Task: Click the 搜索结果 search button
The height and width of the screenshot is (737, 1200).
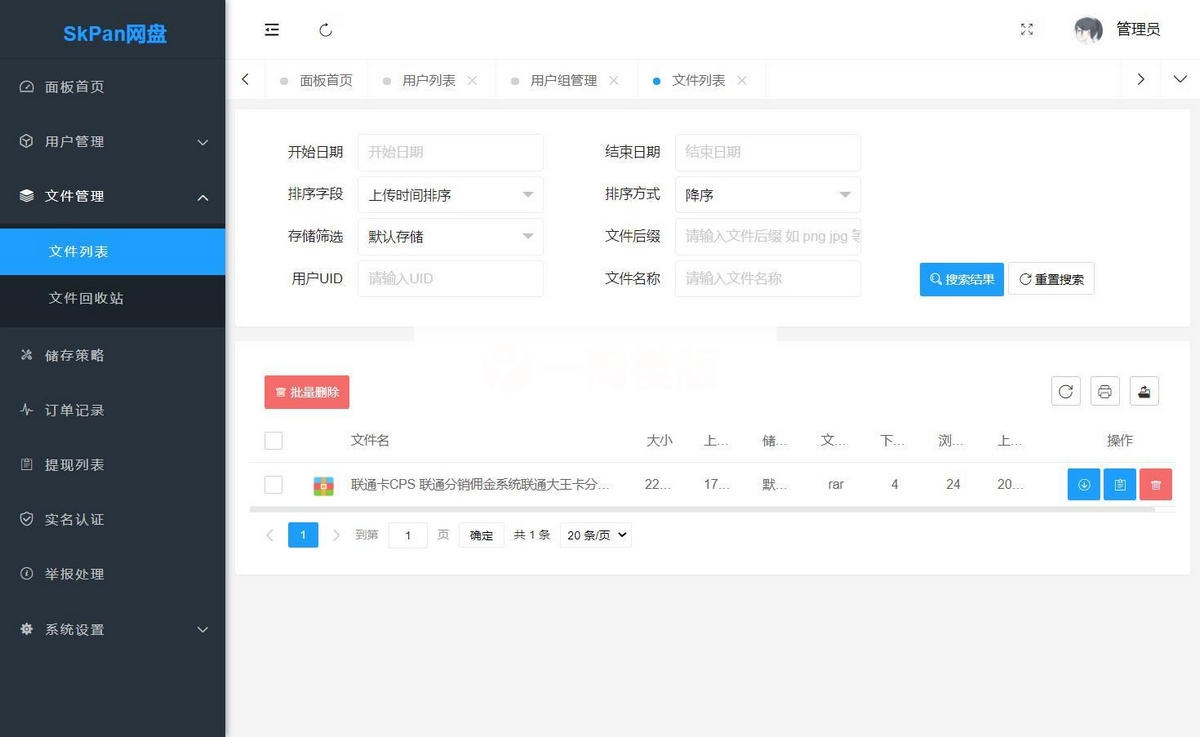Action: click(x=961, y=279)
